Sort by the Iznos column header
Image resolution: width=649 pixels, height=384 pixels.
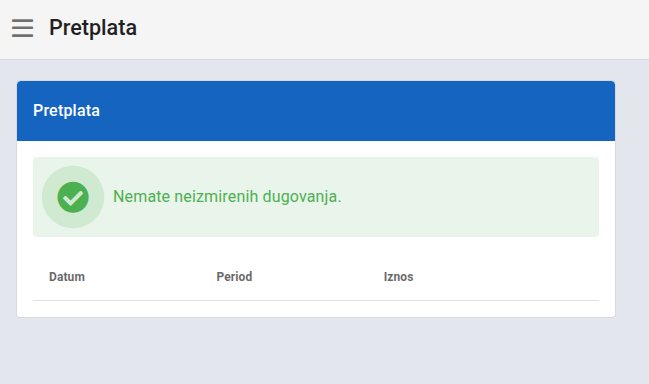tap(398, 276)
